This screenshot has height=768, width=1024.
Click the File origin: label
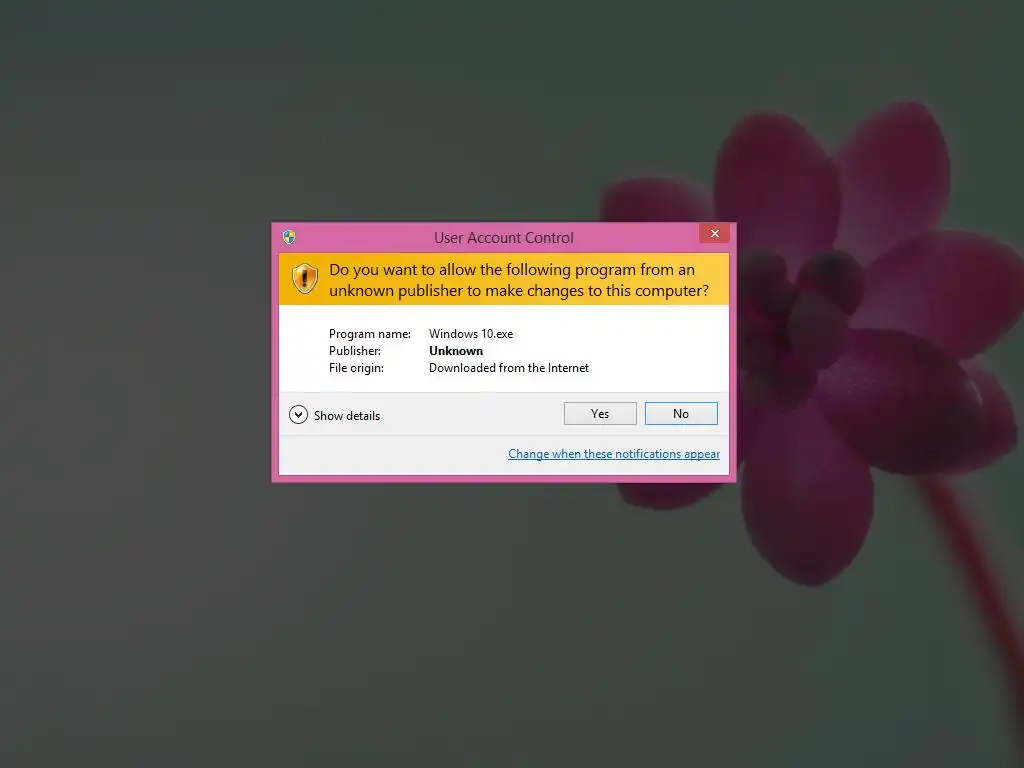pos(356,368)
